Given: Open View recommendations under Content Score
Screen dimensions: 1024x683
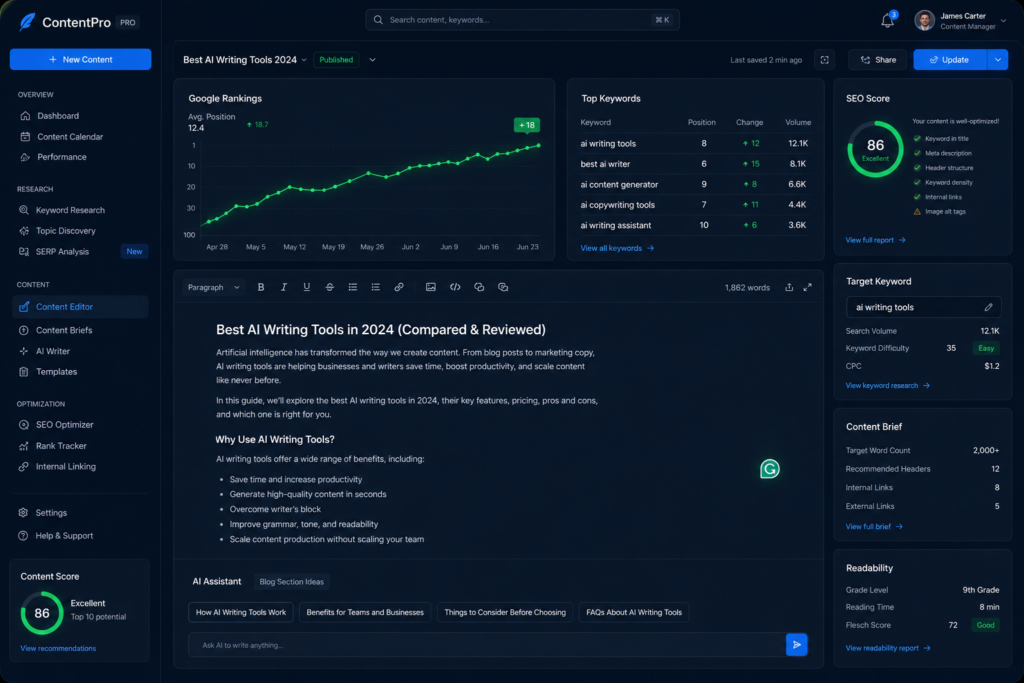Looking at the screenshot, I should click(58, 648).
